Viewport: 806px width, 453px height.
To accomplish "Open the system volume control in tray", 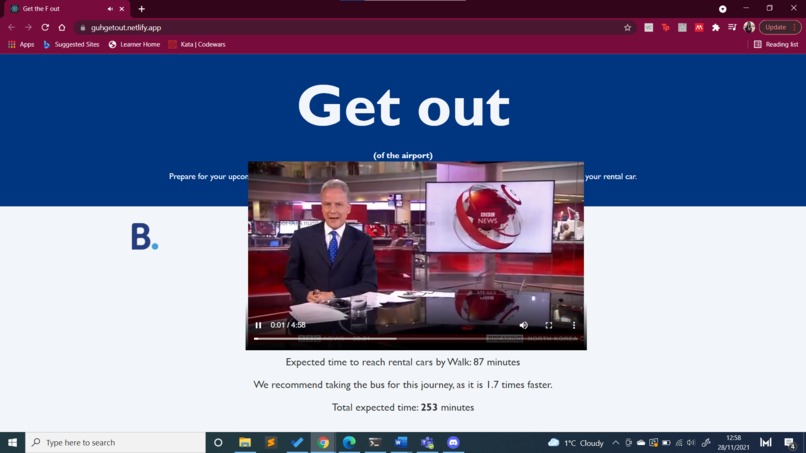I will pos(691,443).
